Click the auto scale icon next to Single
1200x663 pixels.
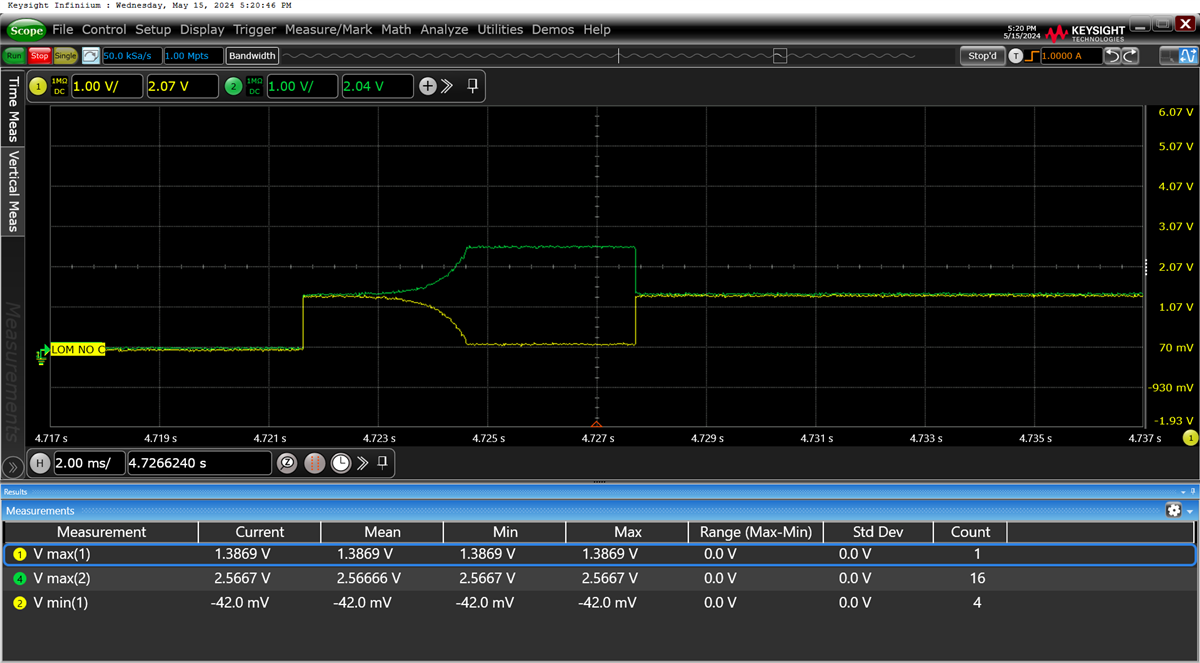coord(91,56)
